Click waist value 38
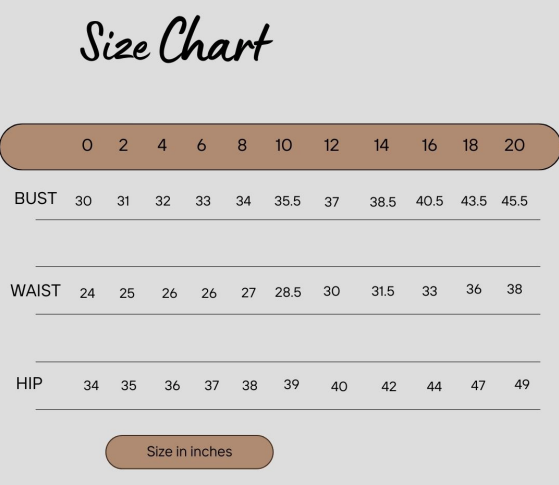The width and height of the screenshot is (559, 485). [x=514, y=289]
